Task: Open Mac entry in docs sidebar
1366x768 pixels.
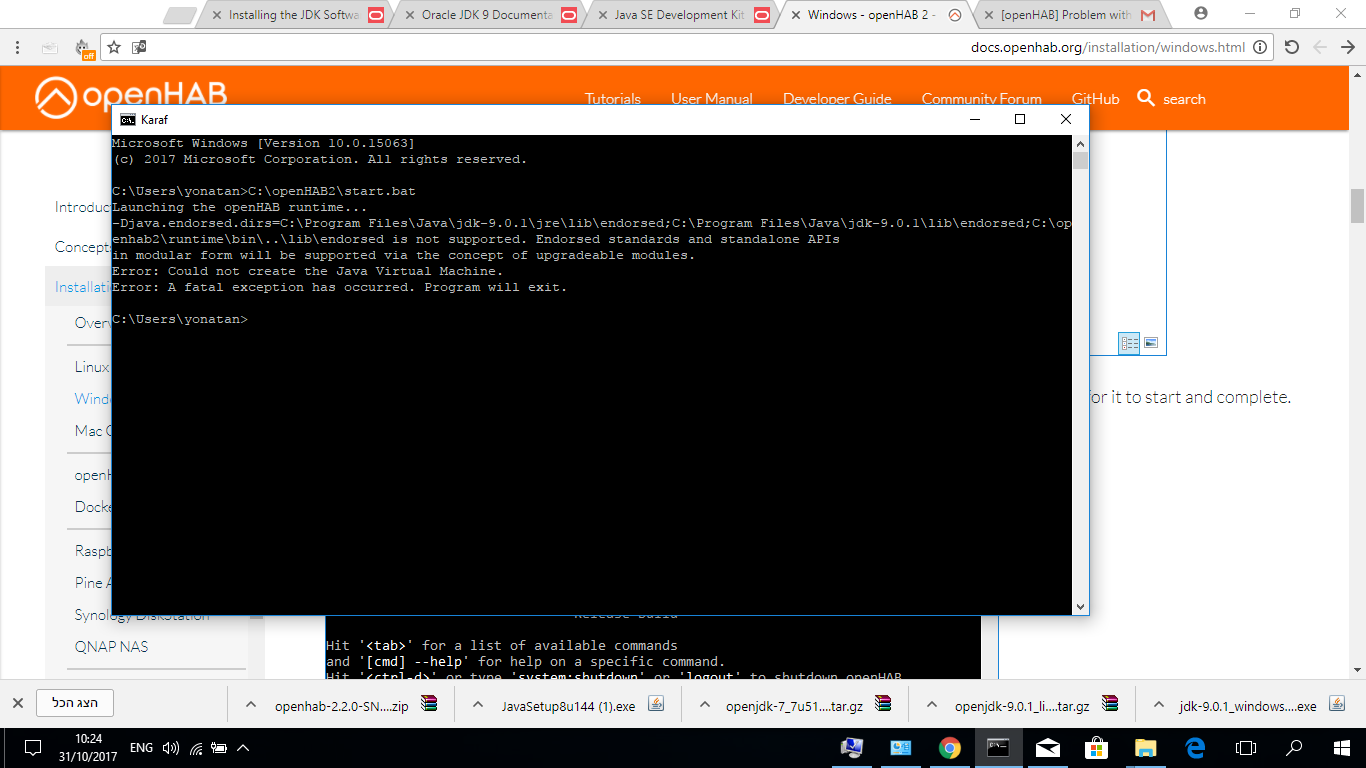Action: pyautogui.click(x=92, y=431)
